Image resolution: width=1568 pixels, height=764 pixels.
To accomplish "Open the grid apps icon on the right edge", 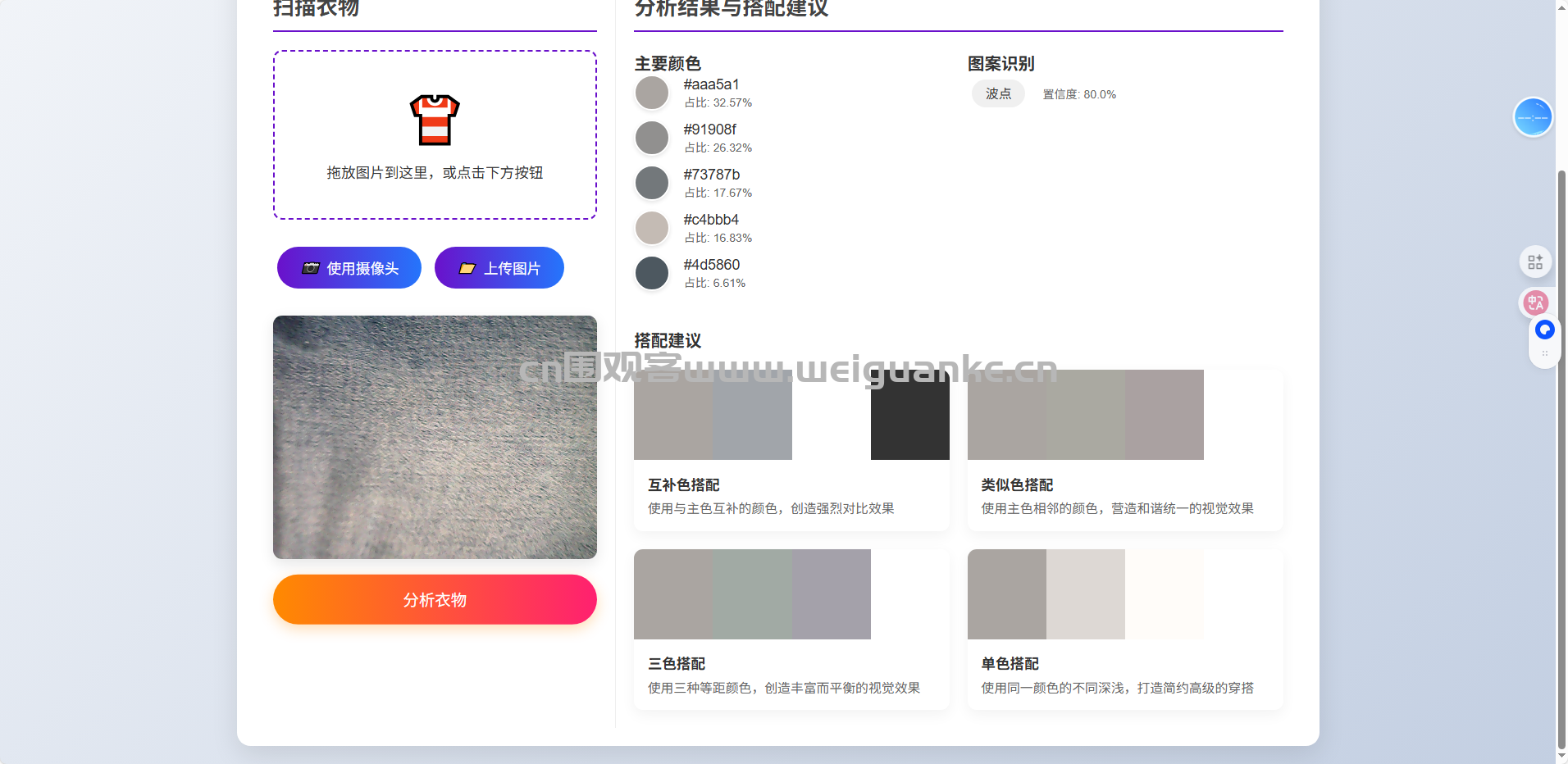I will pyautogui.click(x=1534, y=262).
